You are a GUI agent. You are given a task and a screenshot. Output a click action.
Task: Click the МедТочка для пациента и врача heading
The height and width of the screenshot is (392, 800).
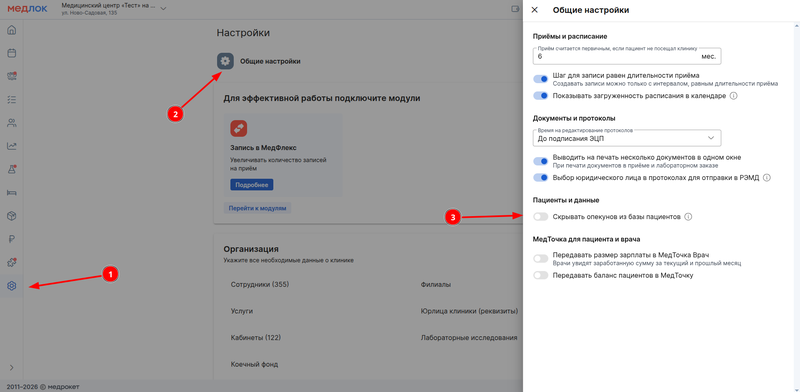[x=586, y=239]
